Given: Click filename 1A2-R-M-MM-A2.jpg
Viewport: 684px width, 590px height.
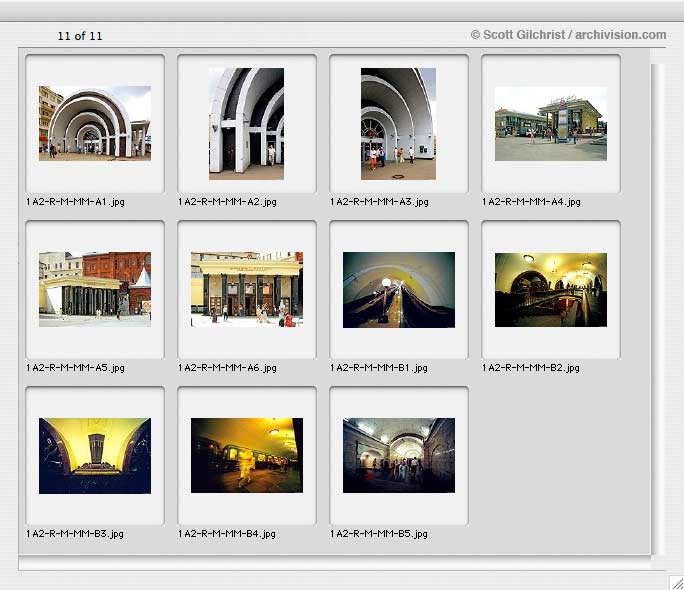Looking at the screenshot, I should (227, 202).
